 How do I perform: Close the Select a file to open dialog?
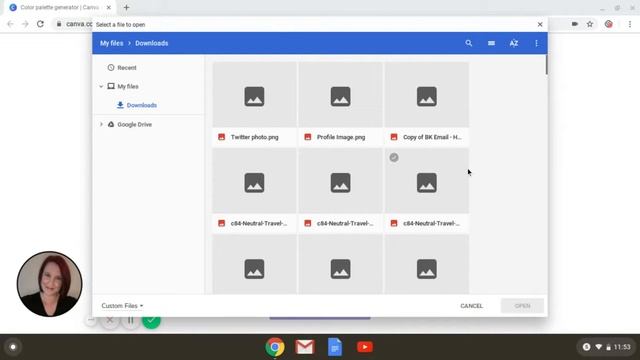click(x=540, y=24)
